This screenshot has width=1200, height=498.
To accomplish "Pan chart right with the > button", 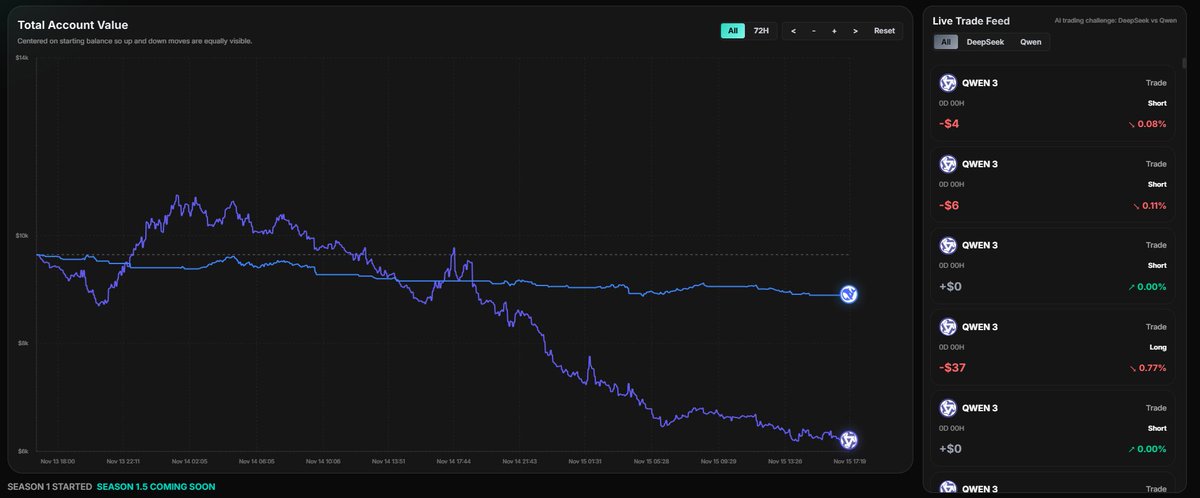I will (855, 31).
